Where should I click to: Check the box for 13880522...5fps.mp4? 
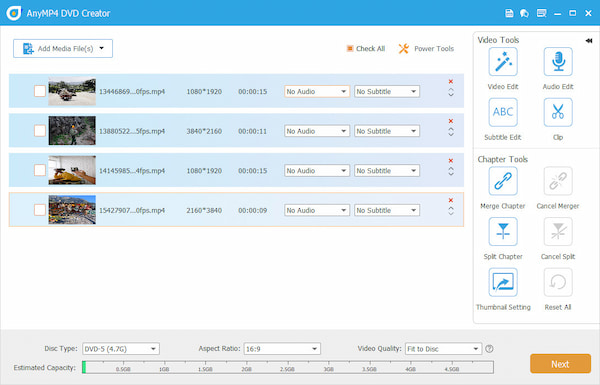click(40, 131)
